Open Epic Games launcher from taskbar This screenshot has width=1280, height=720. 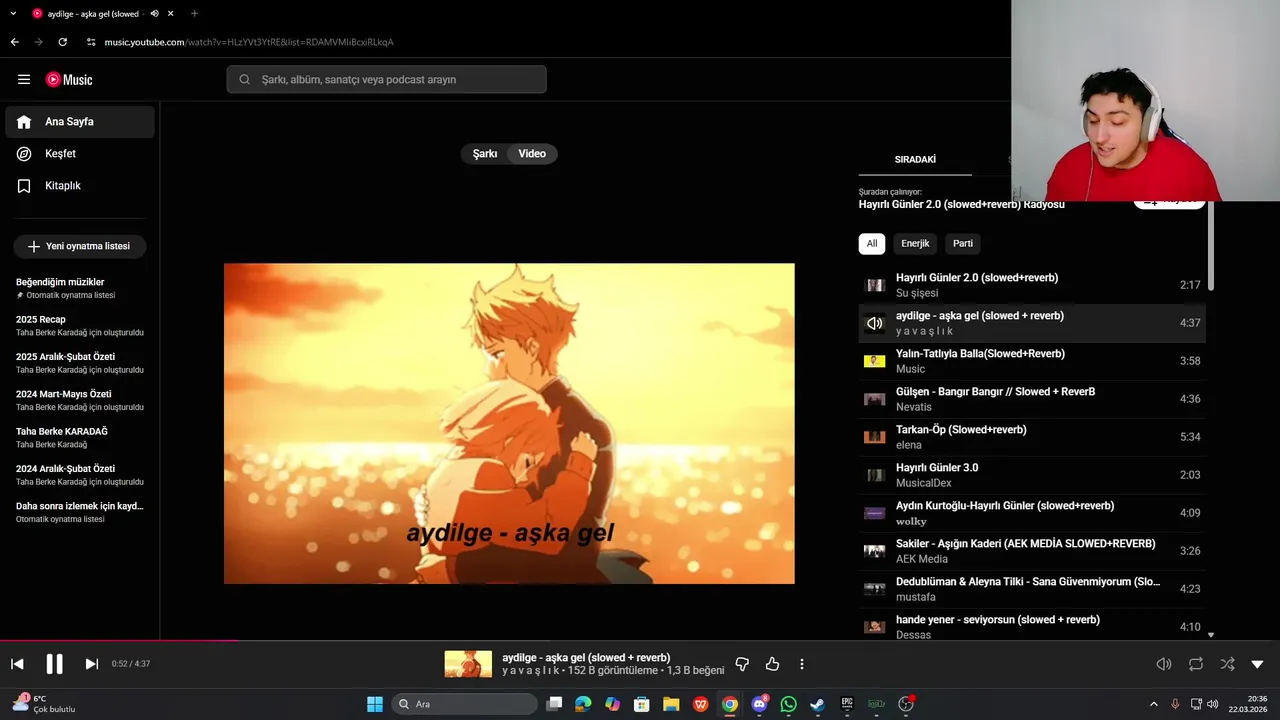(x=847, y=704)
